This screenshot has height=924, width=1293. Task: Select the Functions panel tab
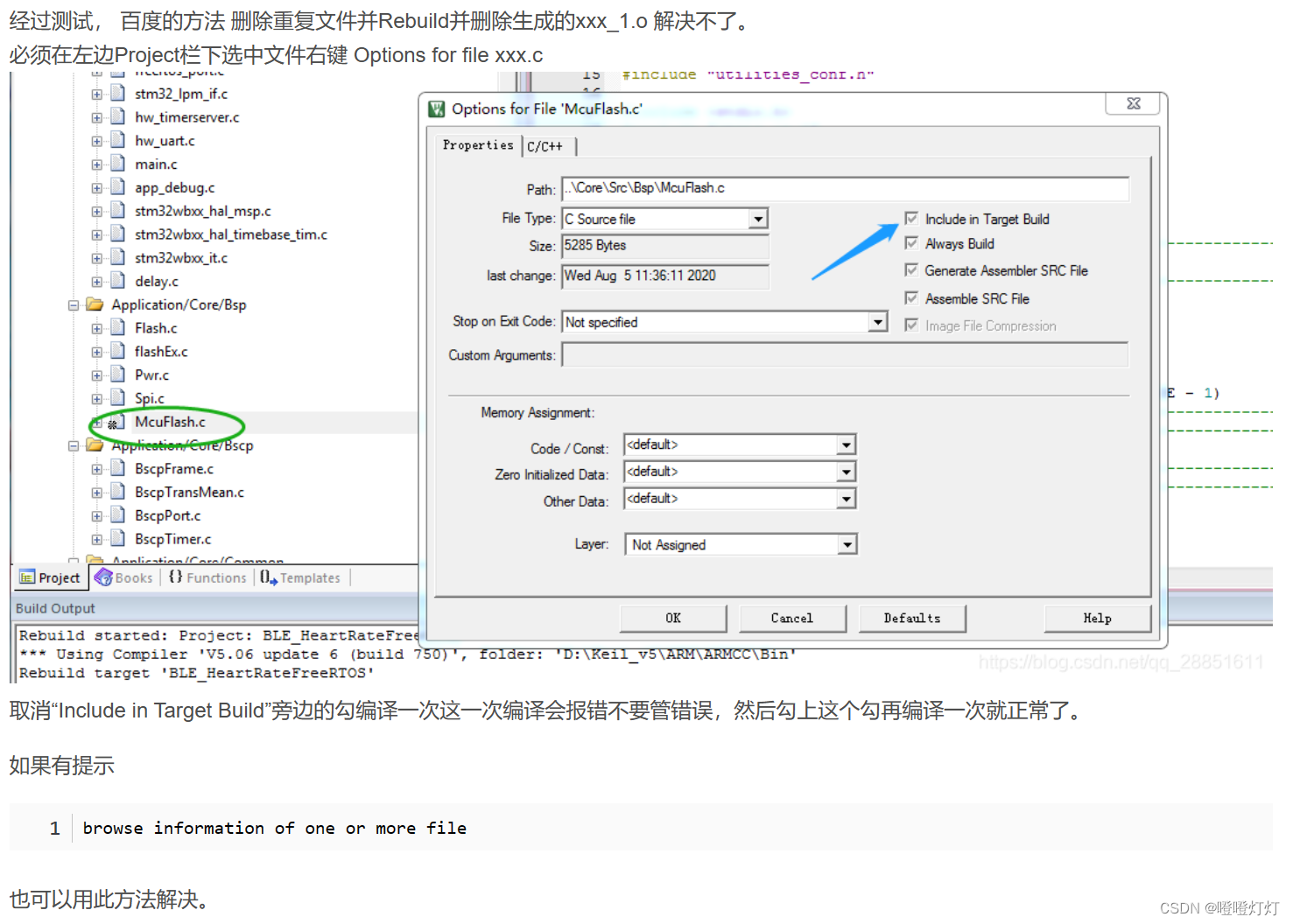pos(208,577)
